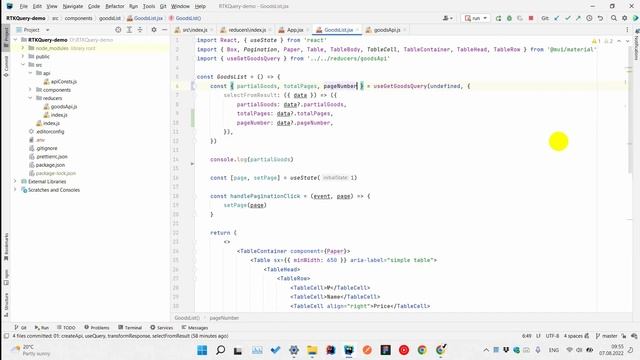Open the Run tool window button
This screenshot has height=360, width=640.
click(42, 328)
